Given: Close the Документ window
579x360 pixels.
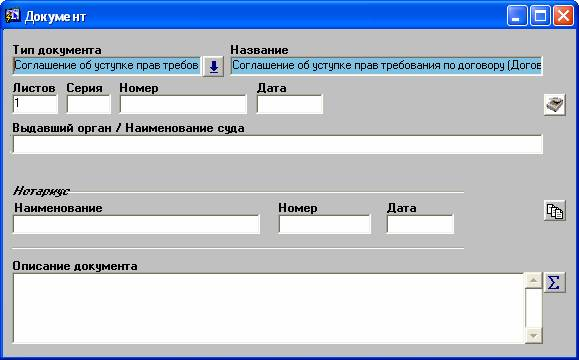Looking at the screenshot, I should coord(563,16).
